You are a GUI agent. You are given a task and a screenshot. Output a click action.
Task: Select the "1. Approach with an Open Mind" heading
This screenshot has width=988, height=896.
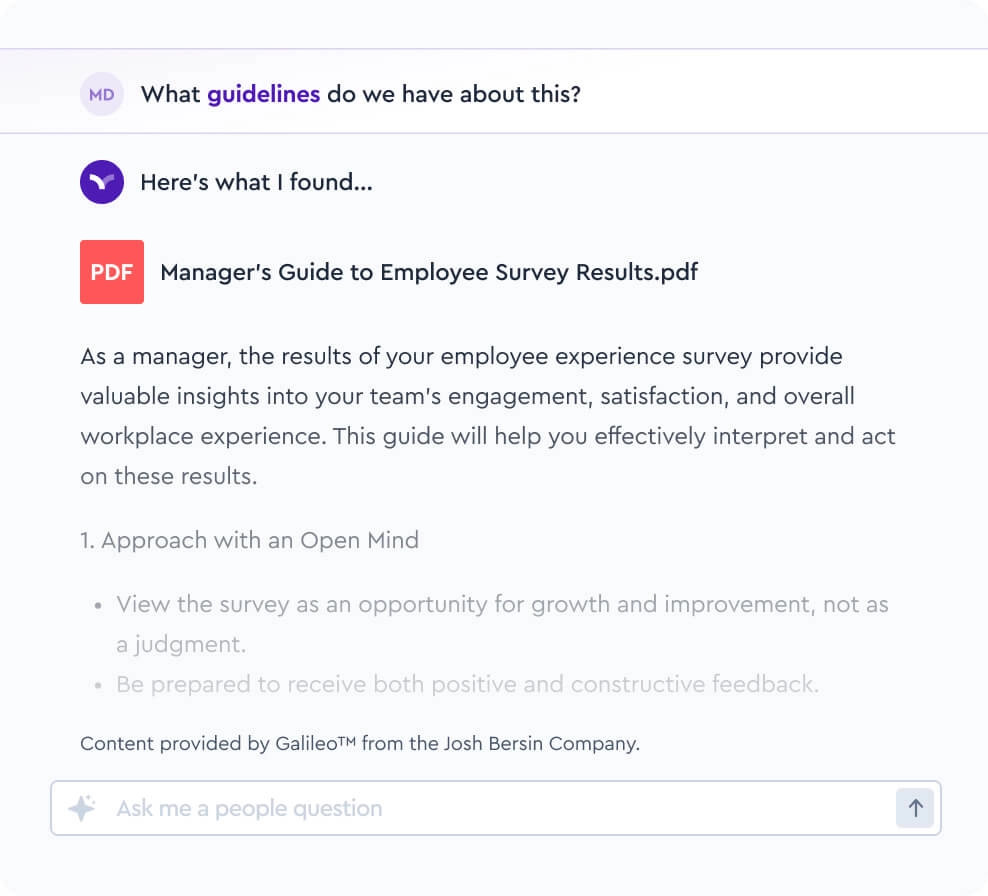pos(249,541)
